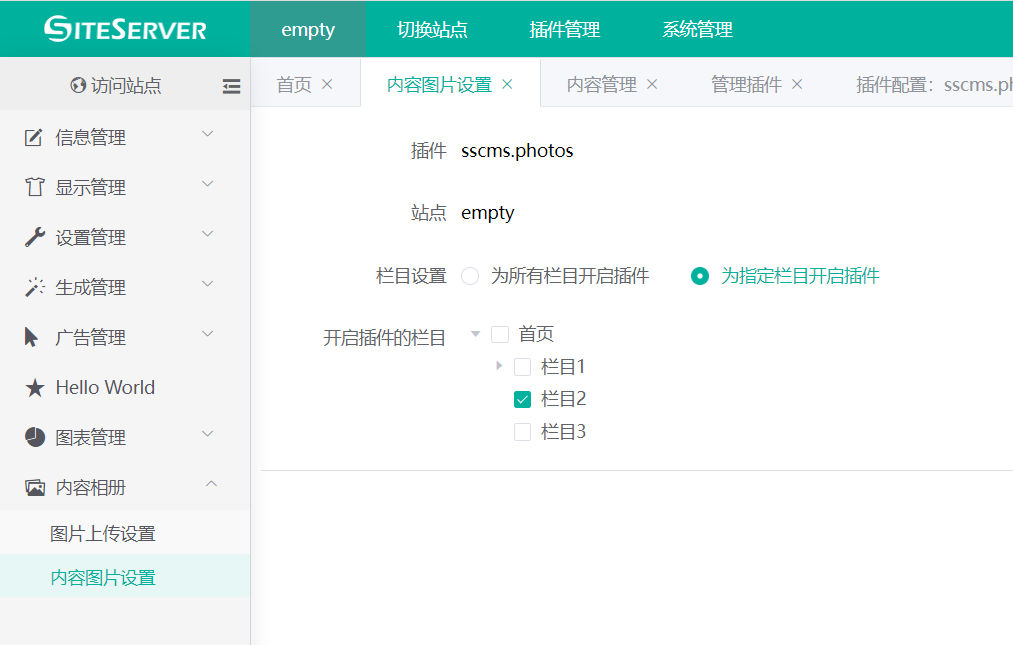Open 插件管理 in the top menu

[x=565, y=30]
